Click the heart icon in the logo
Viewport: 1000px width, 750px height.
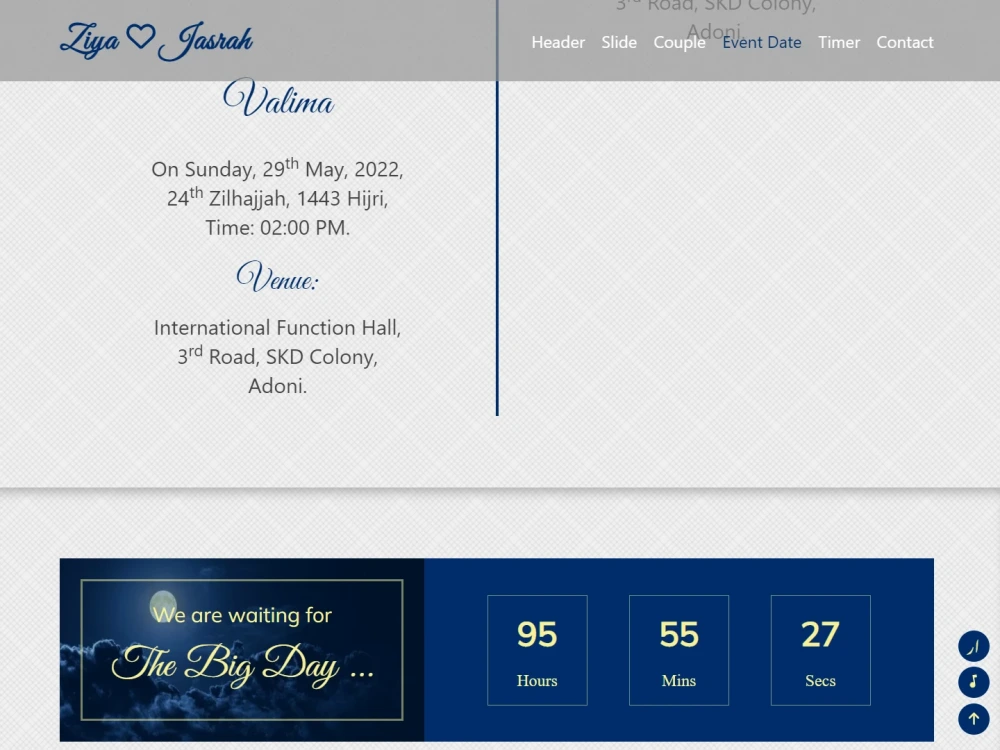[x=140, y=36]
